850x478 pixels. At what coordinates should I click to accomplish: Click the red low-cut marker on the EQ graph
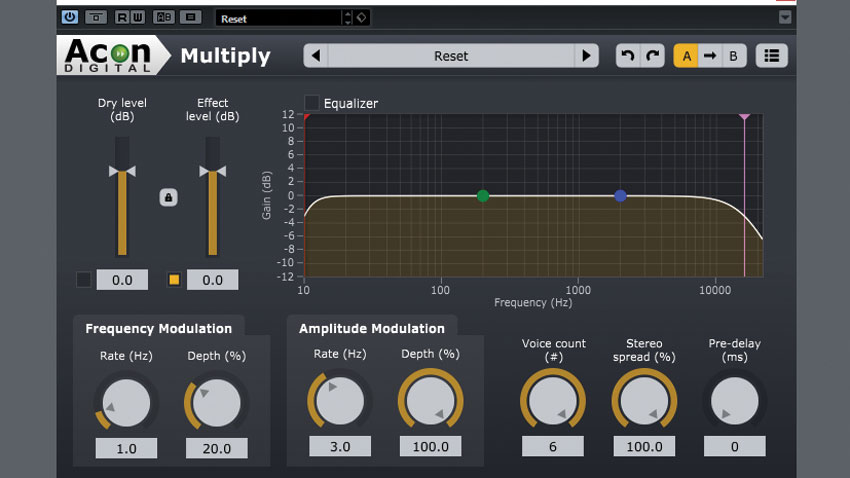click(x=306, y=117)
